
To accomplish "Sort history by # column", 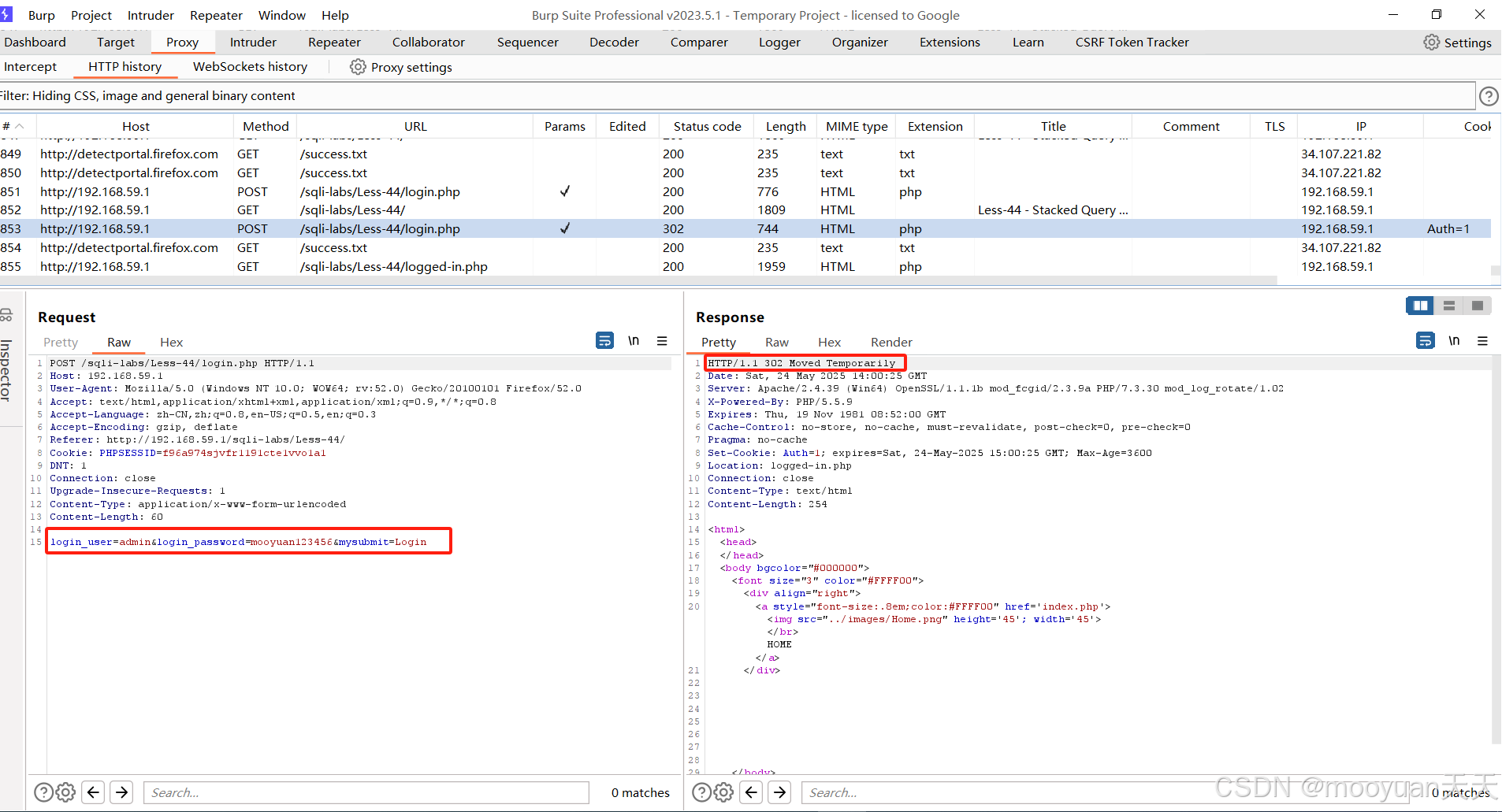I will 16,126.
